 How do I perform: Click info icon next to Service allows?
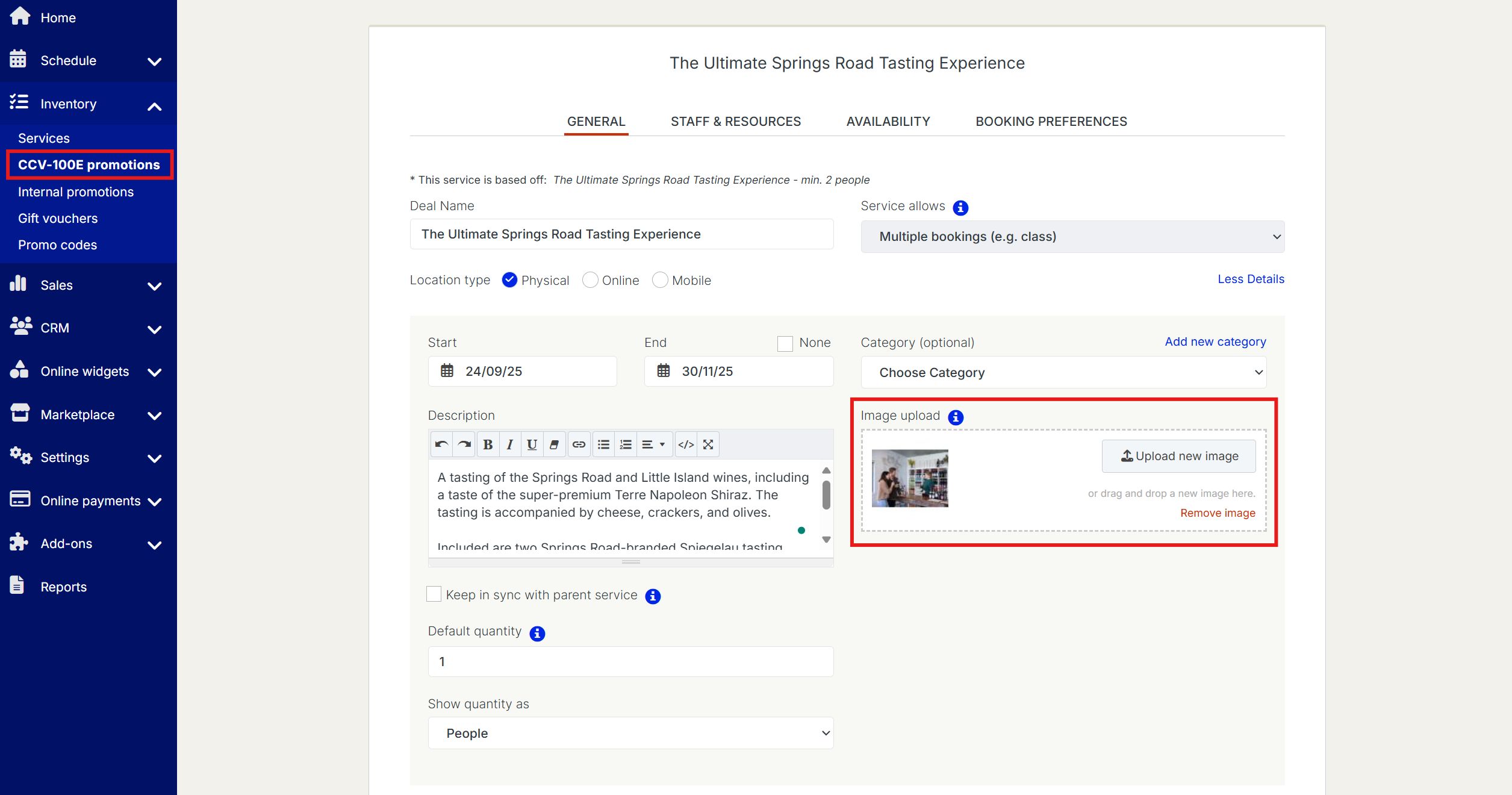[960, 208]
